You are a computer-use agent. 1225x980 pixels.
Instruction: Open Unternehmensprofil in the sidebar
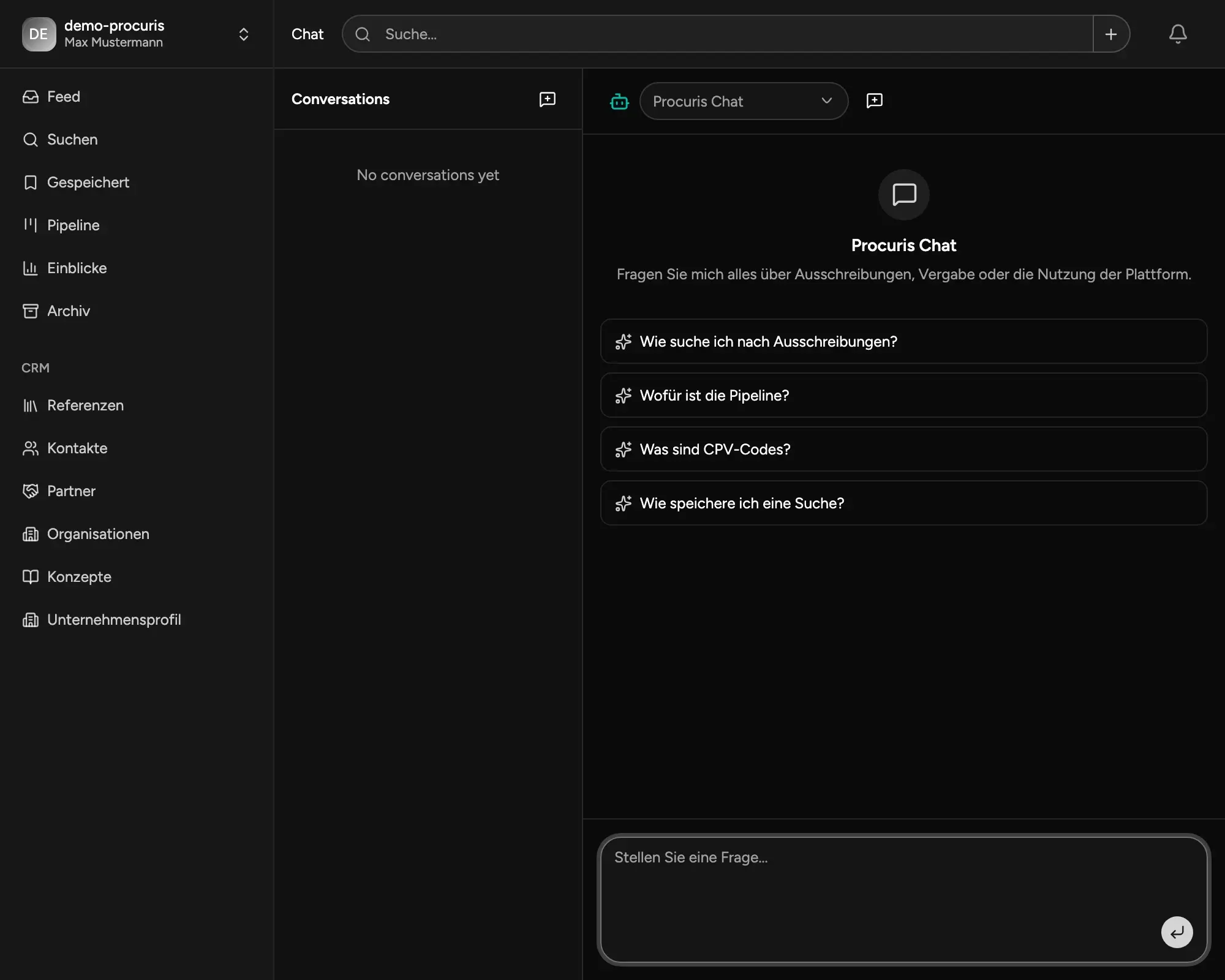pyautogui.click(x=136, y=620)
